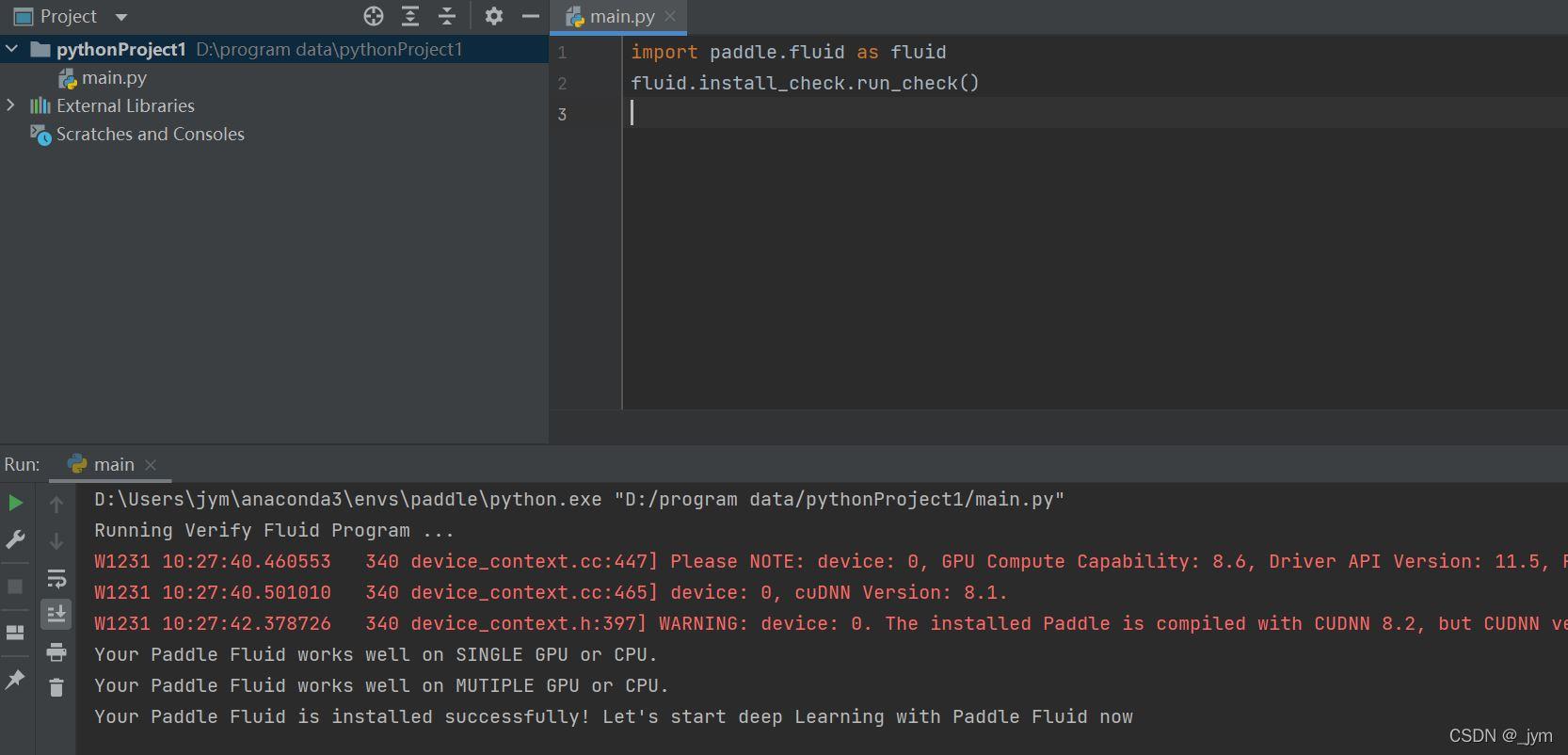
Task: Open run configuration wrench icon
Action: point(16,539)
